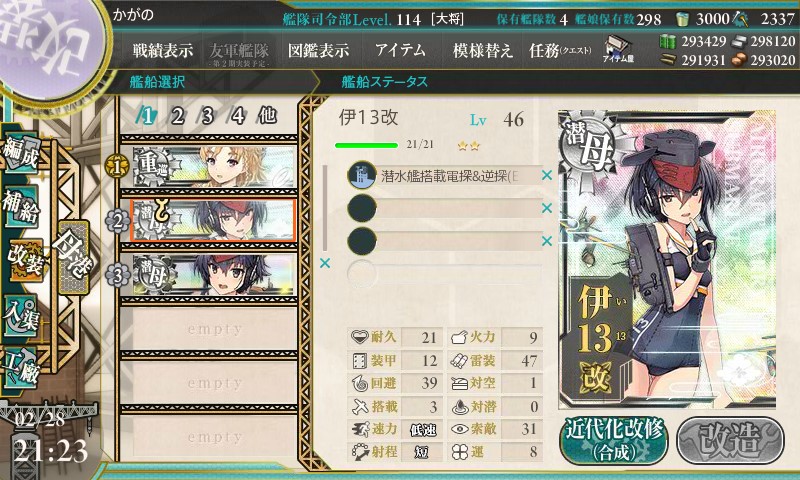Open the 入渠 docking sidebar icon

click(21, 314)
